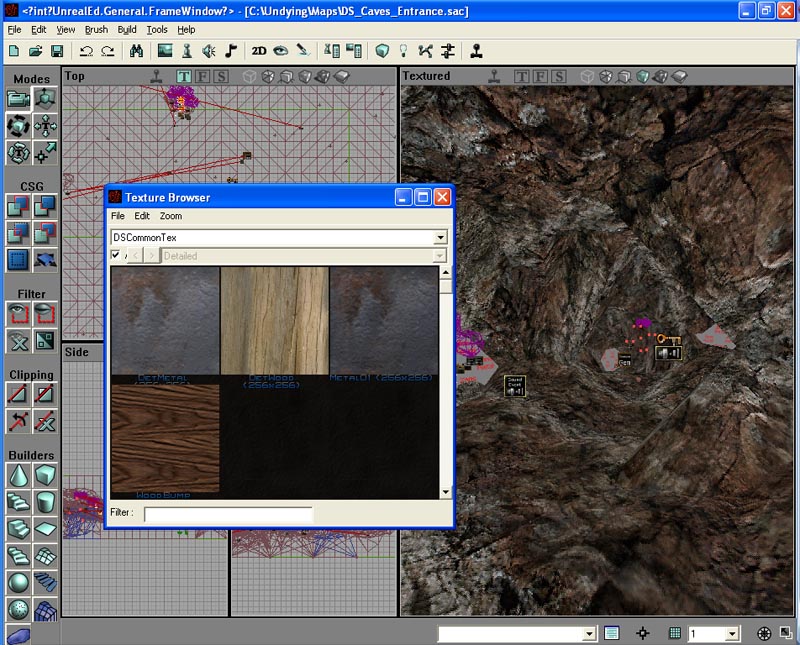The image size is (800, 645).
Task: Click the Texture Browser scroll up arrow
Action: click(445, 272)
